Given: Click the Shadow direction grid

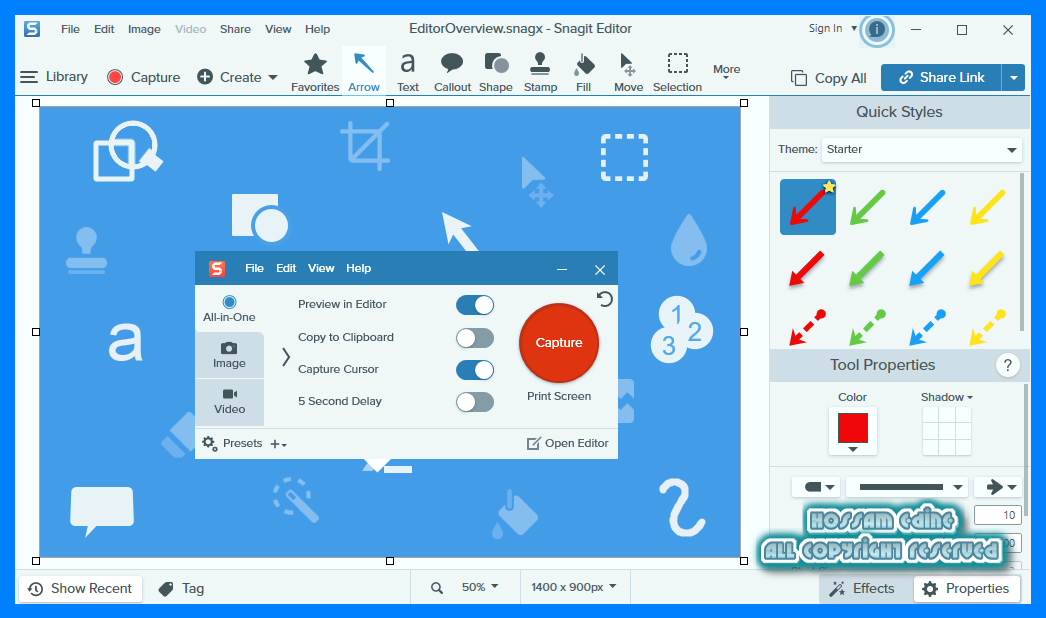Looking at the screenshot, I should click(947, 431).
